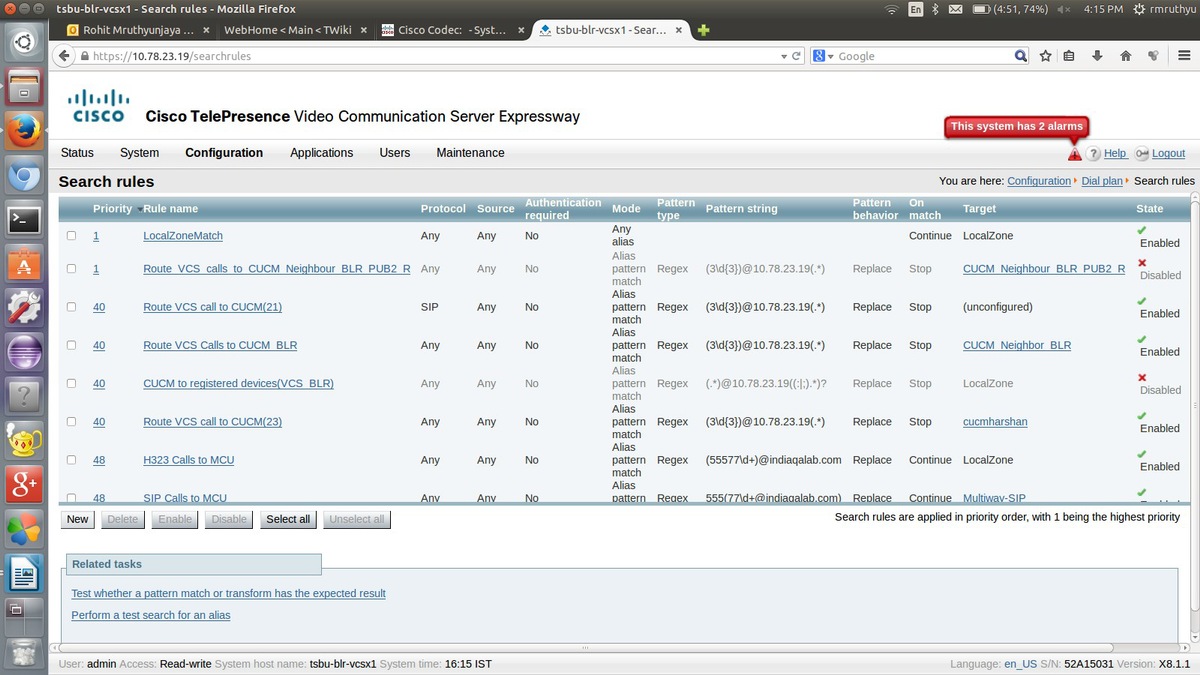Open the Maintenance menu
Viewport: 1200px width, 675px height.
[x=470, y=153]
